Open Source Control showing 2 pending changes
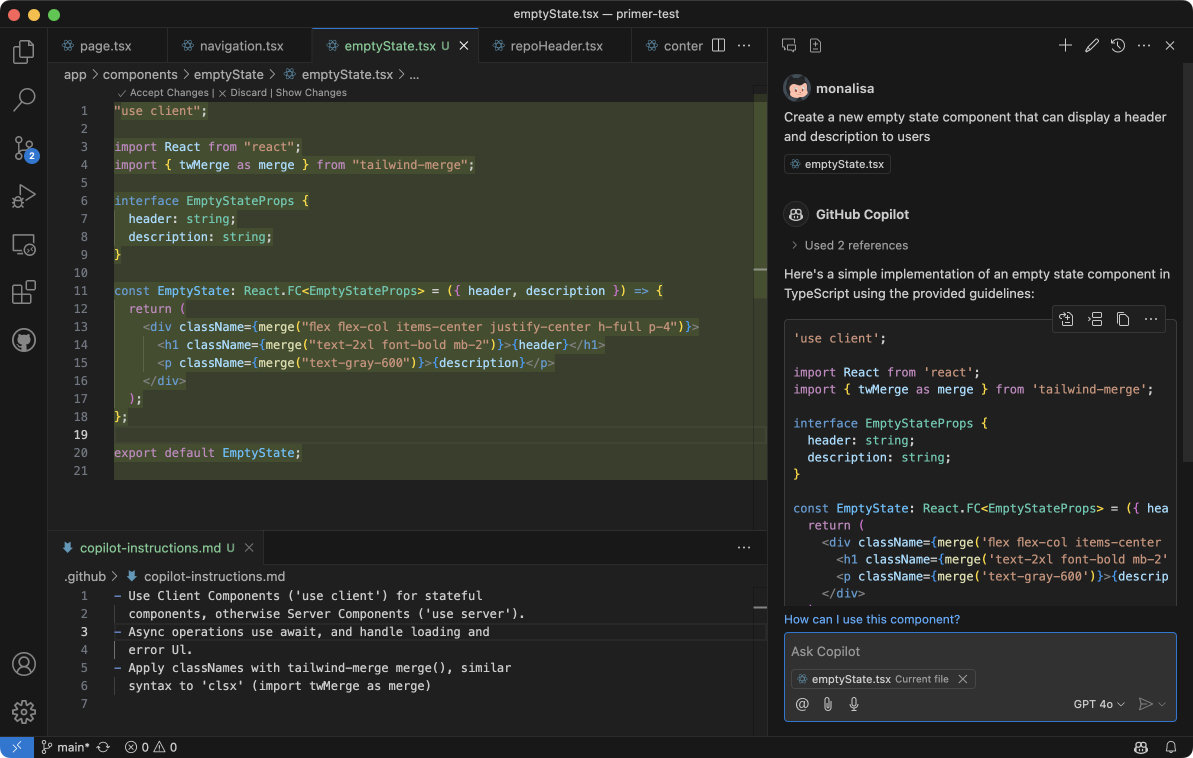The height and width of the screenshot is (758, 1193). coord(23,148)
